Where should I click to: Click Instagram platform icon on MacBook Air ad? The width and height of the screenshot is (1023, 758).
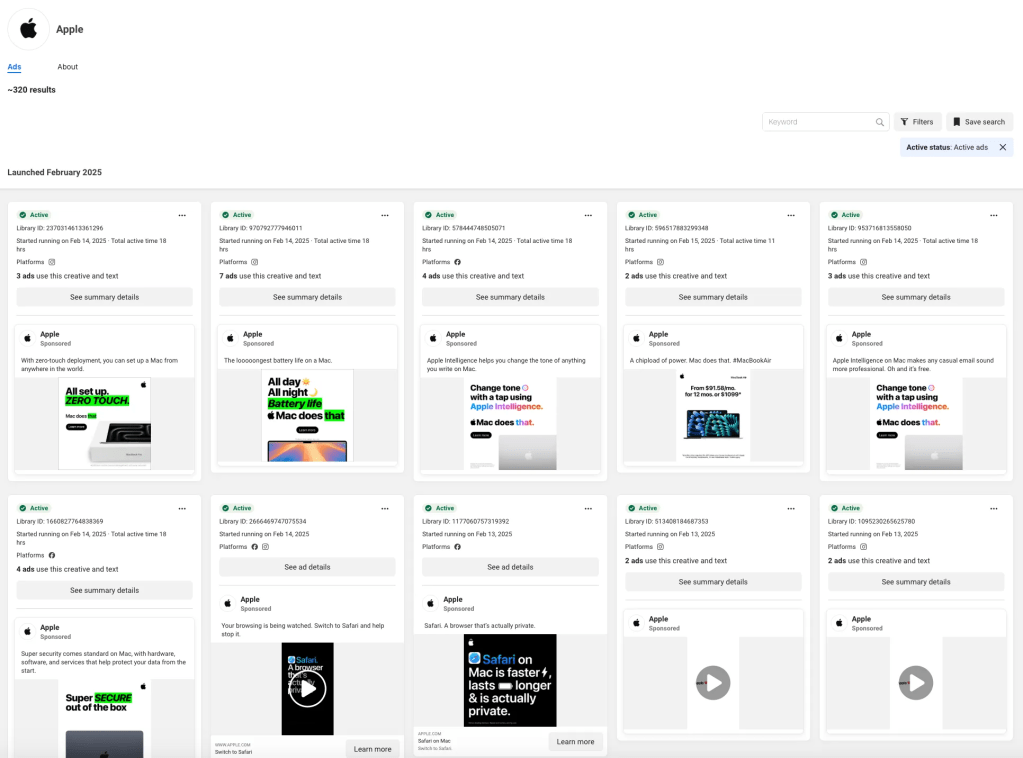click(660, 262)
